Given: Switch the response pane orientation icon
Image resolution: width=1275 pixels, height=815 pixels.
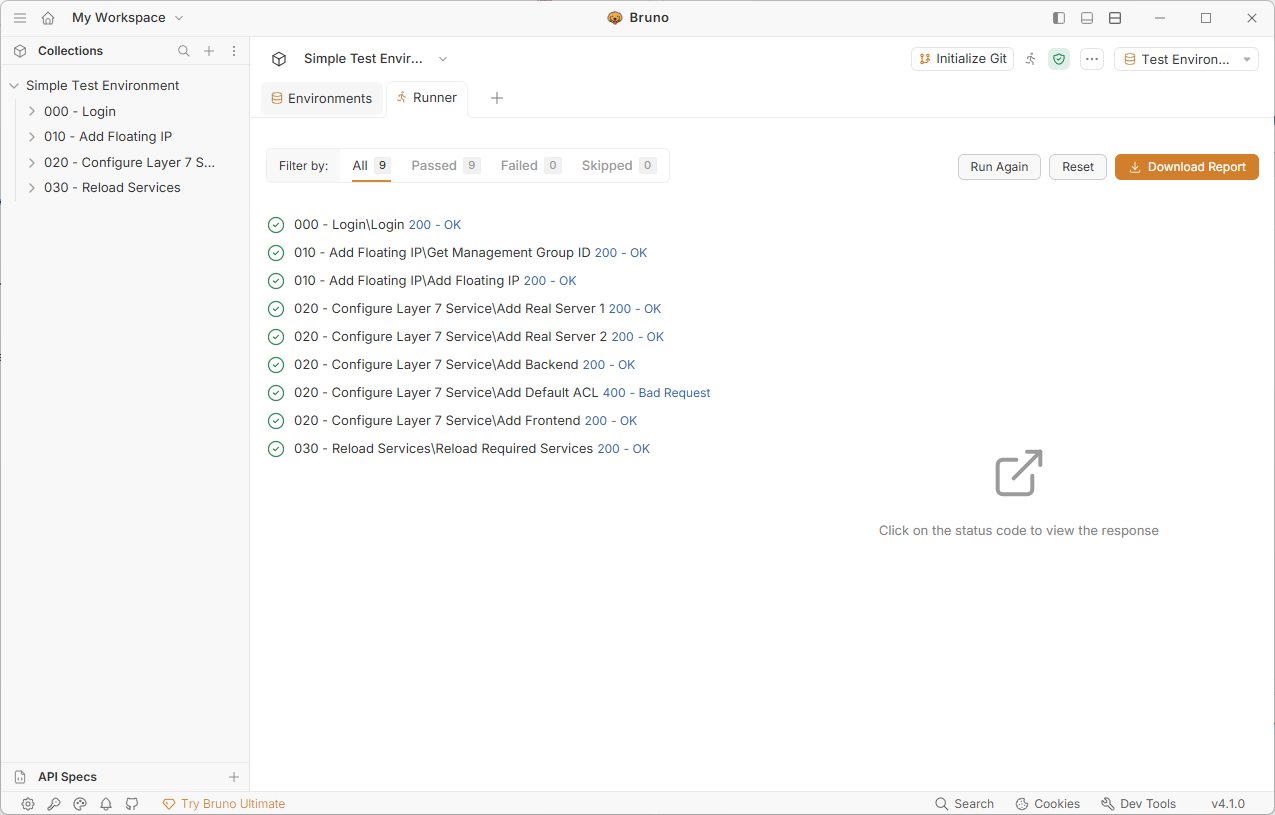Looking at the screenshot, I should point(1115,18).
